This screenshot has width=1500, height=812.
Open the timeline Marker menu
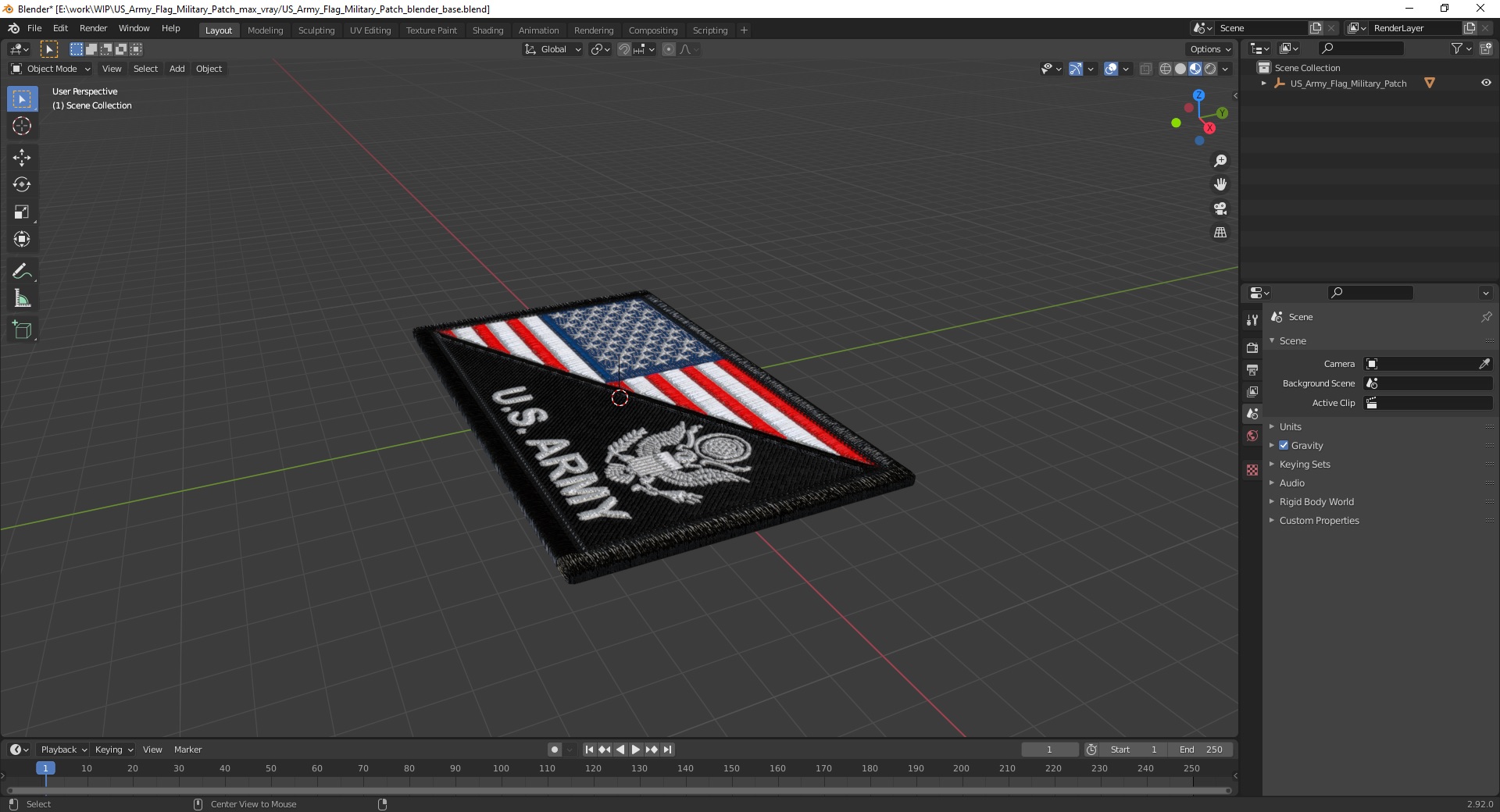pyautogui.click(x=187, y=750)
